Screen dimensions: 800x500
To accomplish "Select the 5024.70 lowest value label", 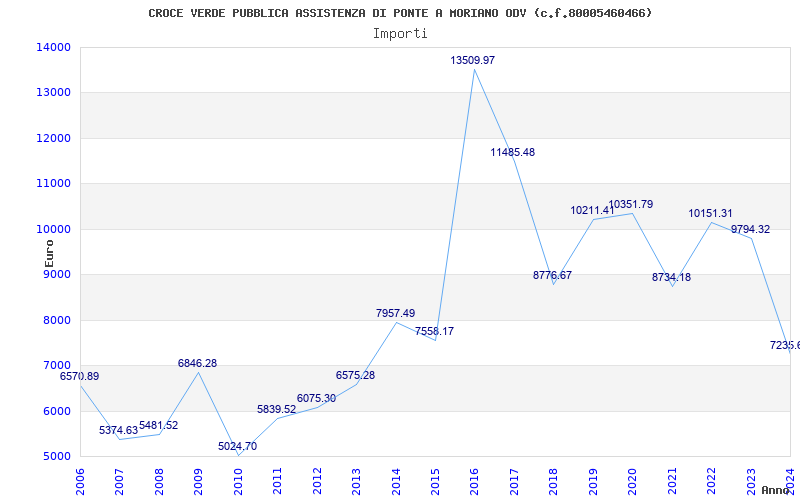I will (237, 446).
